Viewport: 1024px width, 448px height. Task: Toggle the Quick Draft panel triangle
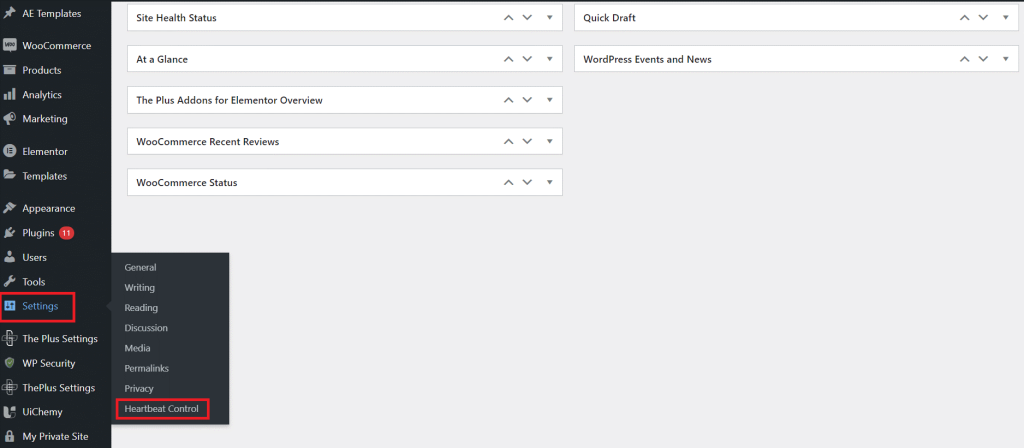click(x=1006, y=18)
